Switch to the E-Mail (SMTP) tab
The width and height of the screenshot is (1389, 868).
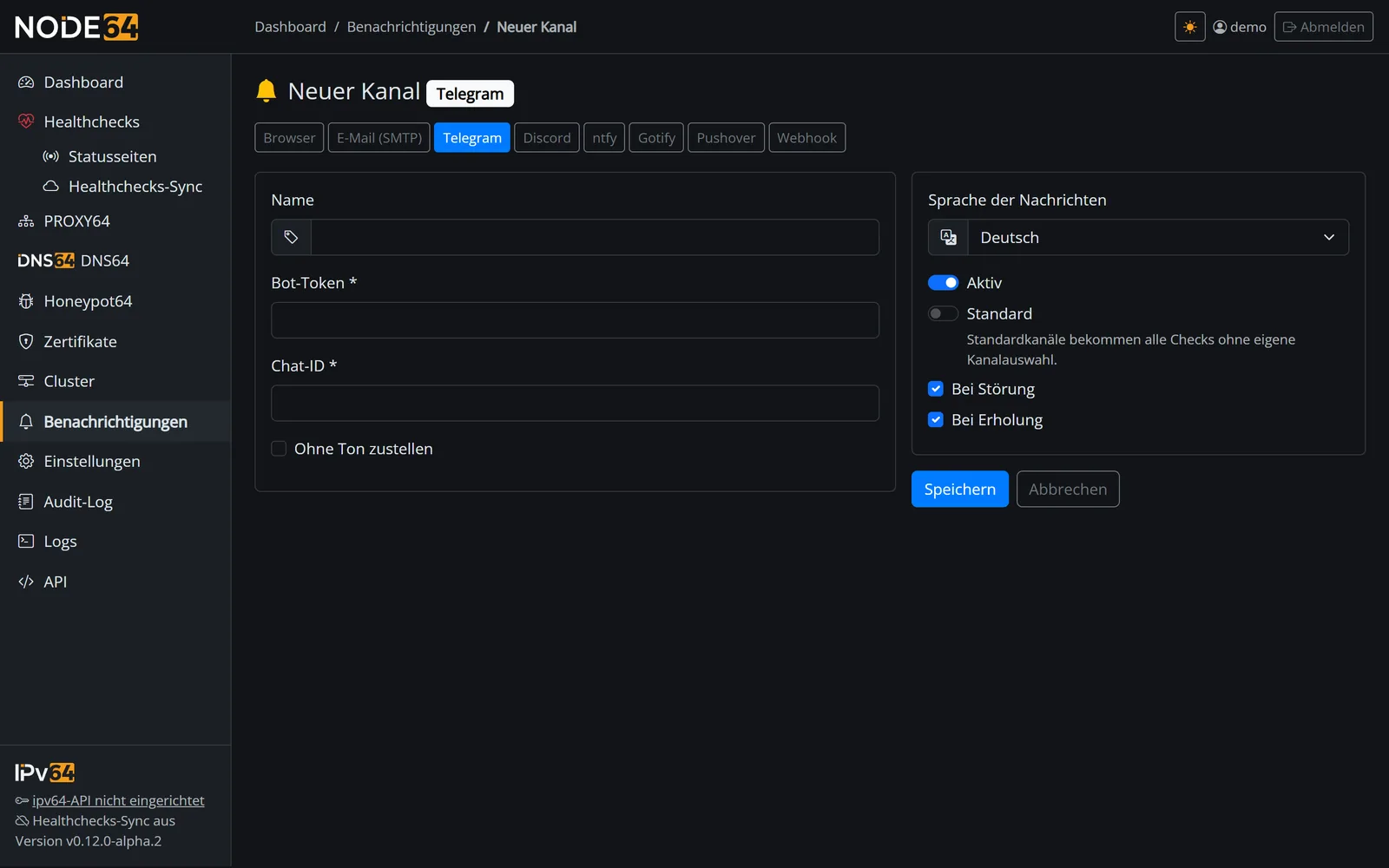tap(379, 137)
